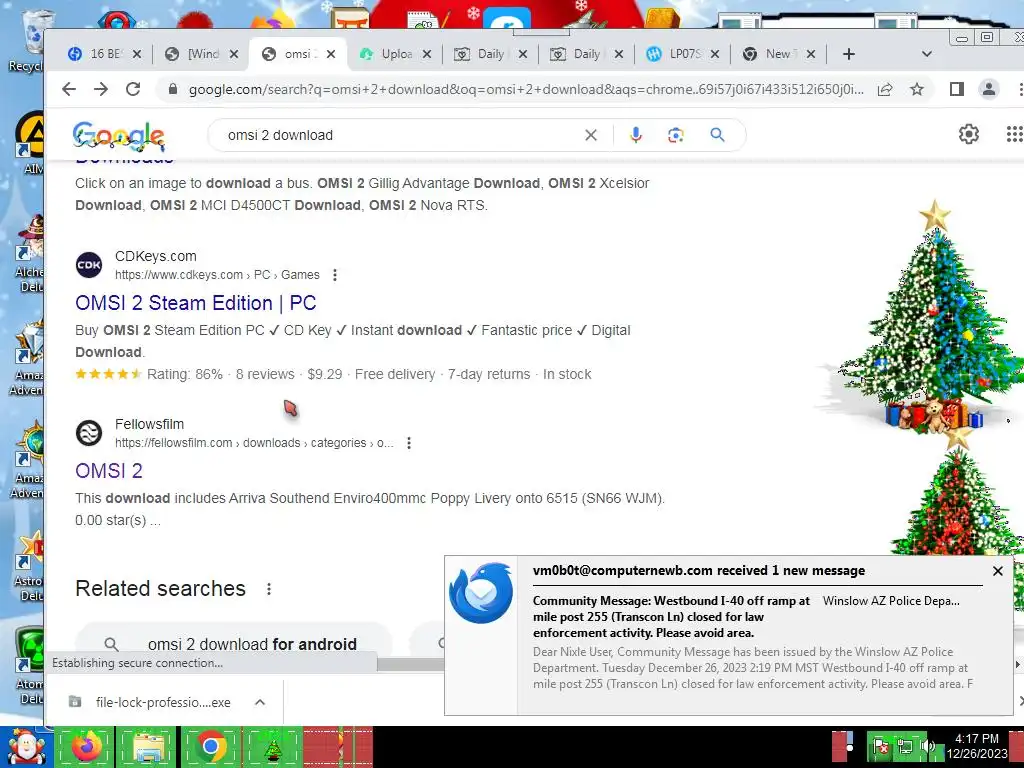Screen dimensions: 1024x768
Task: Open the Fellowsfilm OMSI 2 result link
Action: click(108, 471)
